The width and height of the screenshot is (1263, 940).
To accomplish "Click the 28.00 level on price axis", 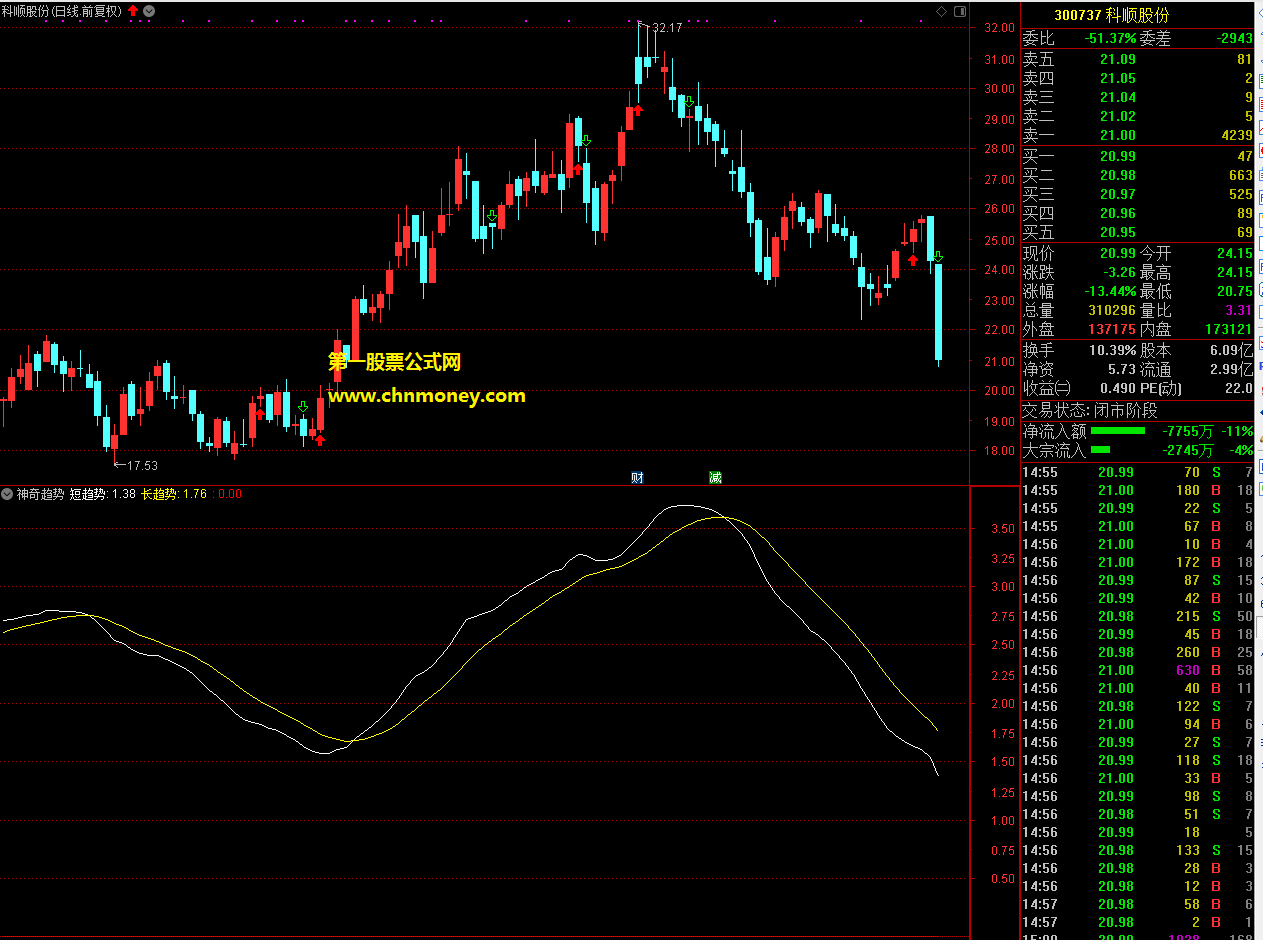I will [1000, 149].
